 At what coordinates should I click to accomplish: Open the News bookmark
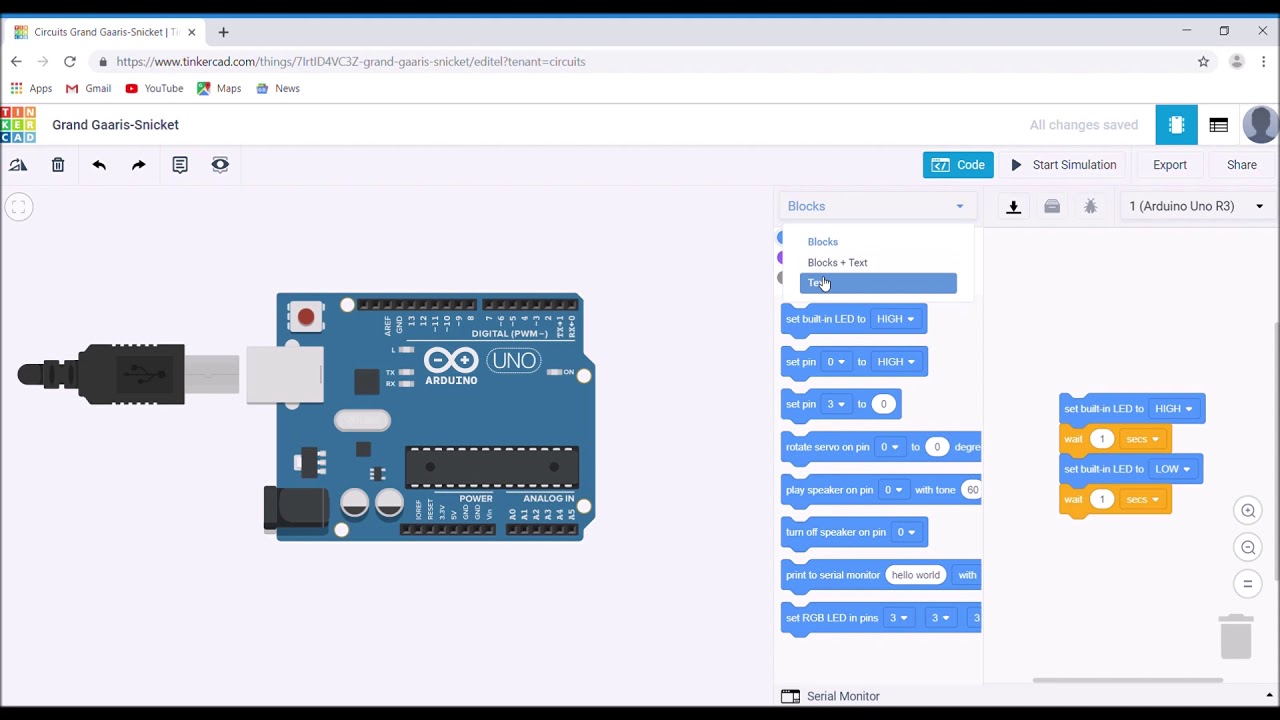(278, 88)
